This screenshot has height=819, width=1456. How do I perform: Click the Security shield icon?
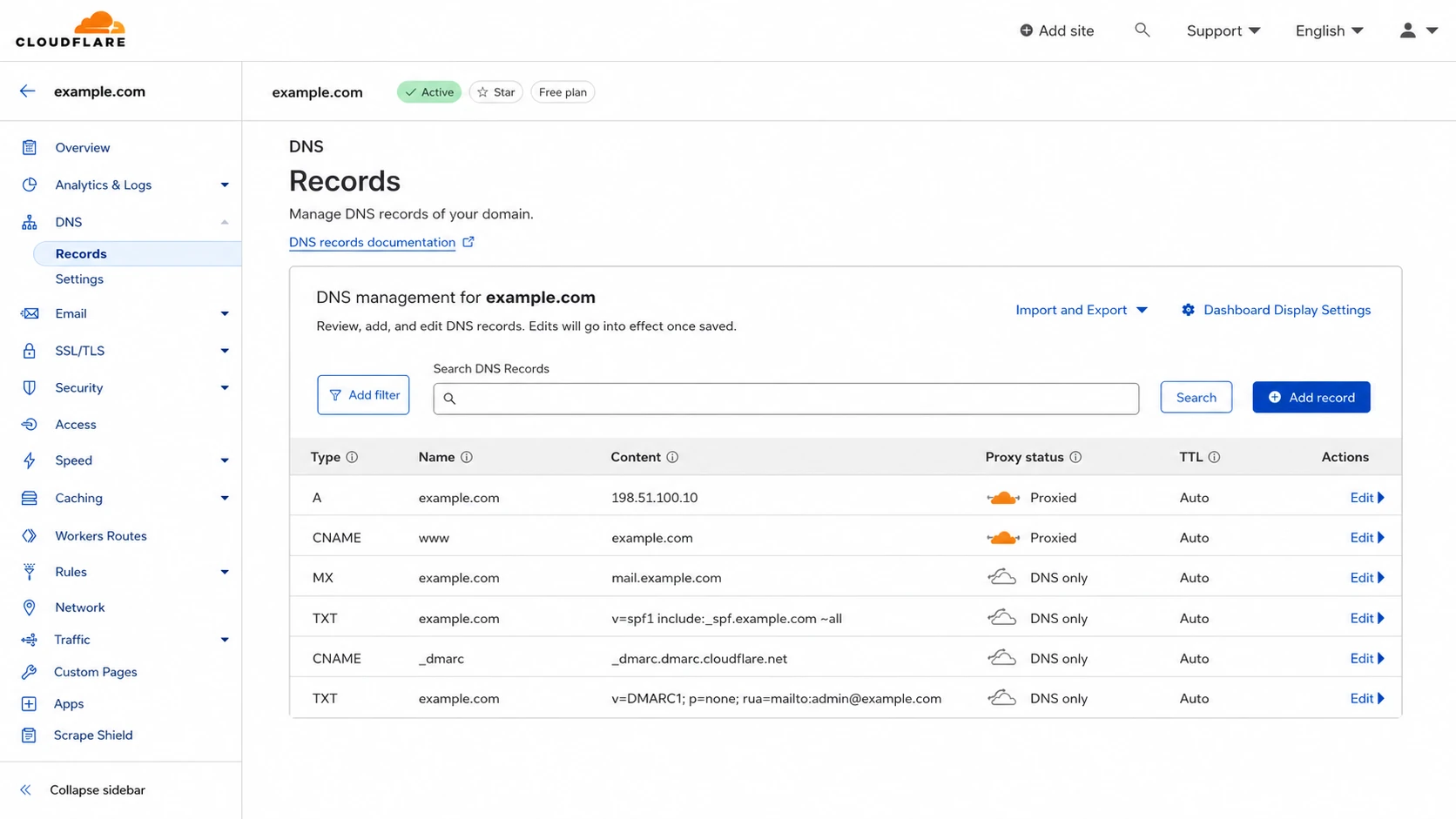click(30, 387)
